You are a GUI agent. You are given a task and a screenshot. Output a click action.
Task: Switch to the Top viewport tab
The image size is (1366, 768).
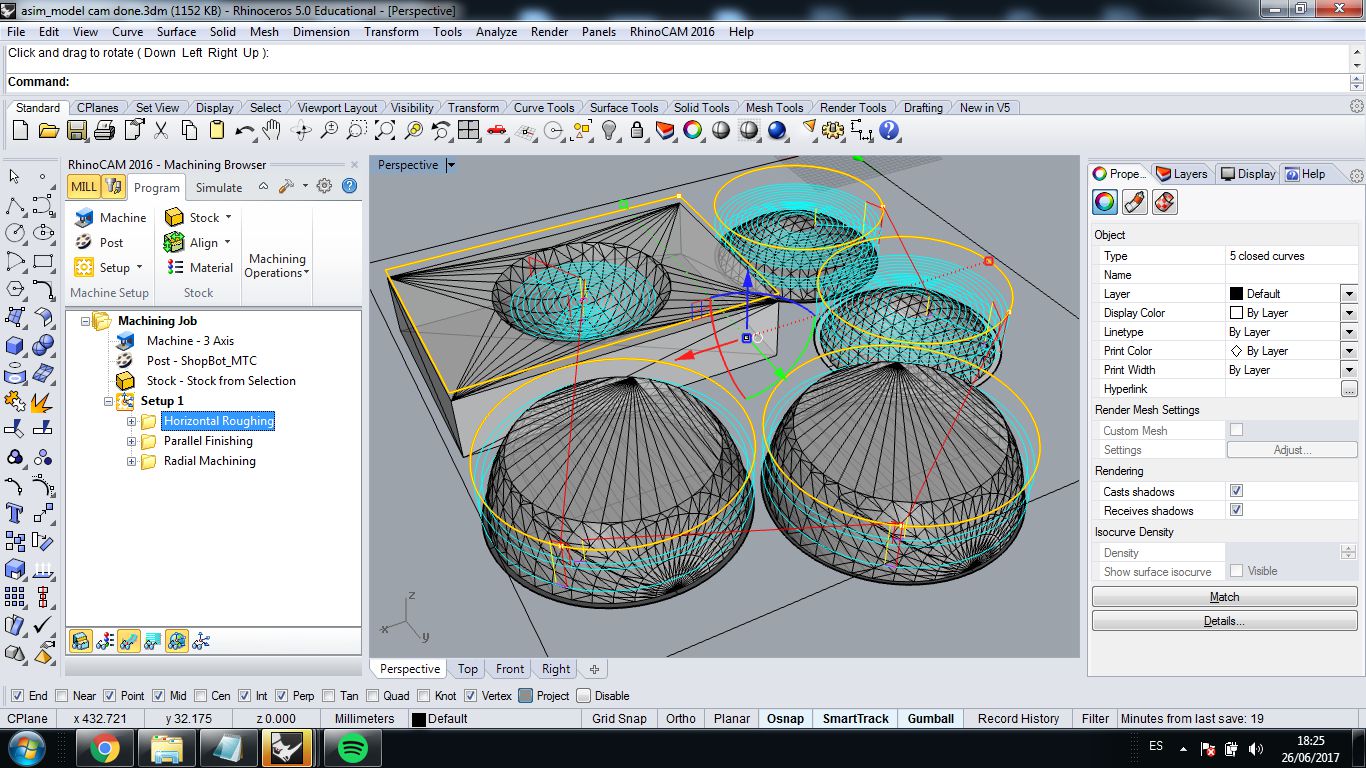pyautogui.click(x=468, y=669)
